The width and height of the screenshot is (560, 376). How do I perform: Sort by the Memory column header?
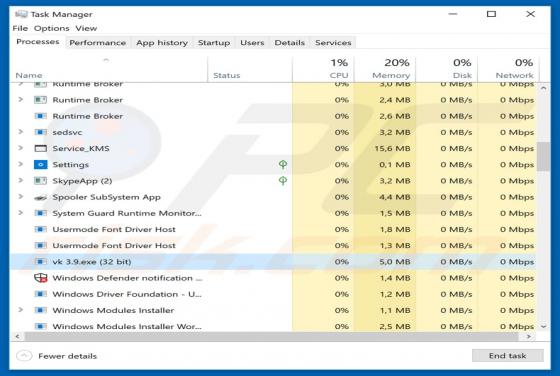click(385, 69)
